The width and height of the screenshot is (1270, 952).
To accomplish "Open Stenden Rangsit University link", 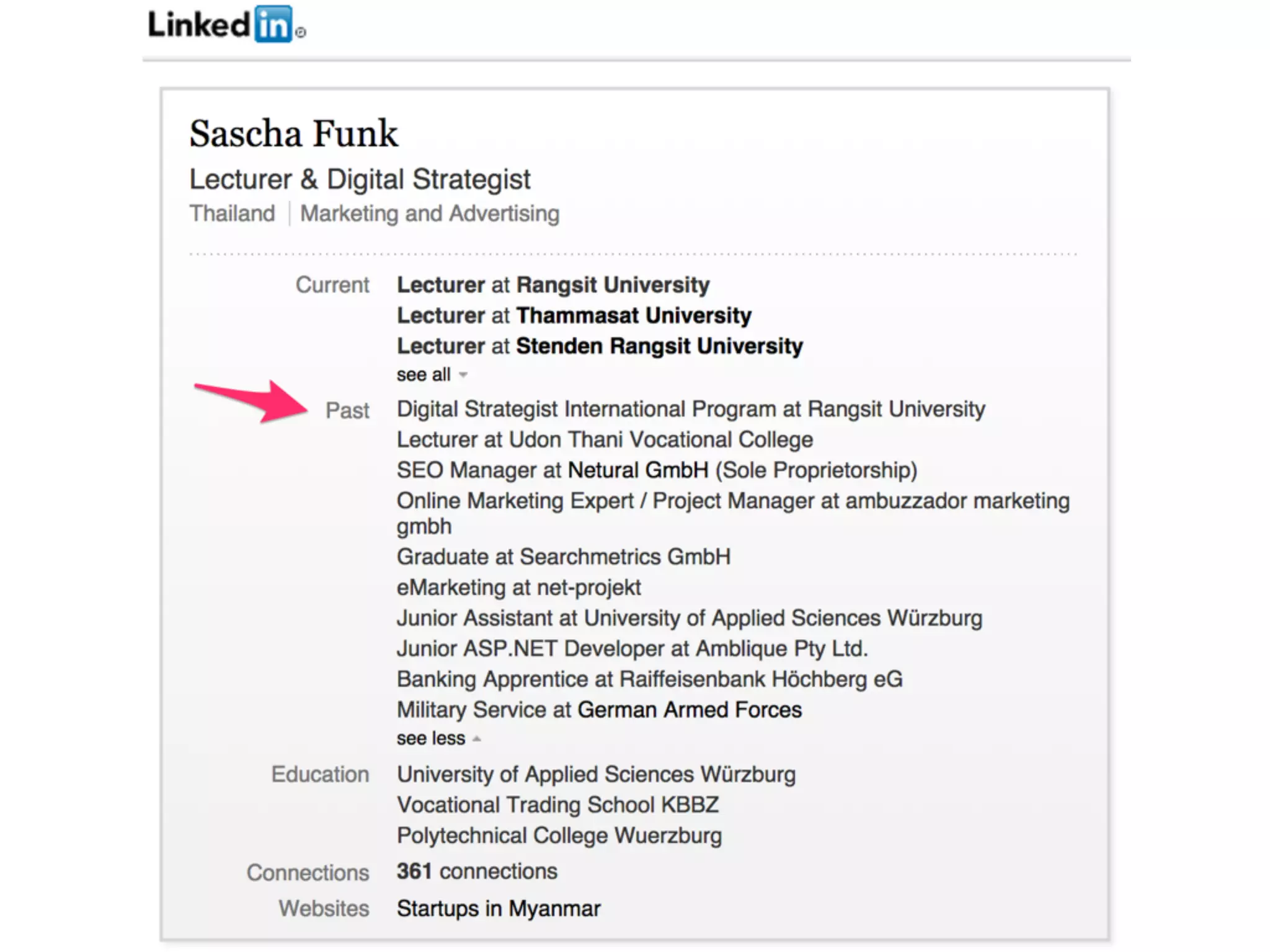I will 659,346.
